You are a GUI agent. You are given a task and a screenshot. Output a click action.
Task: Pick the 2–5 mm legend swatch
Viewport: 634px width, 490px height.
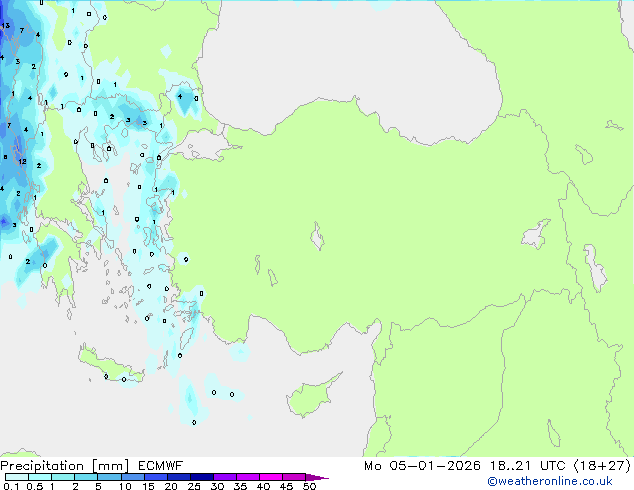[x=86, y=477]
